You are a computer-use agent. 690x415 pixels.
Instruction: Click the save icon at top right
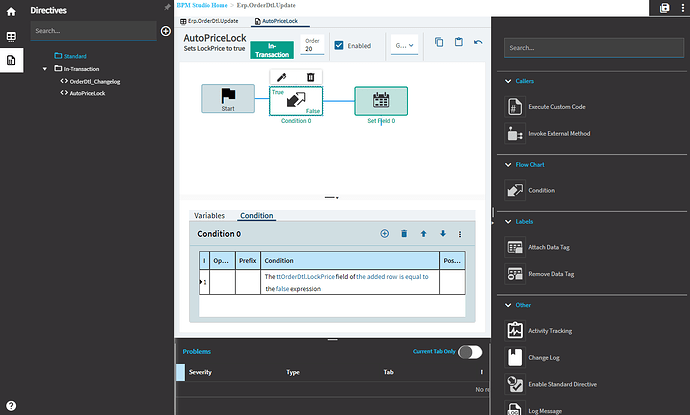tap(664, 8)
